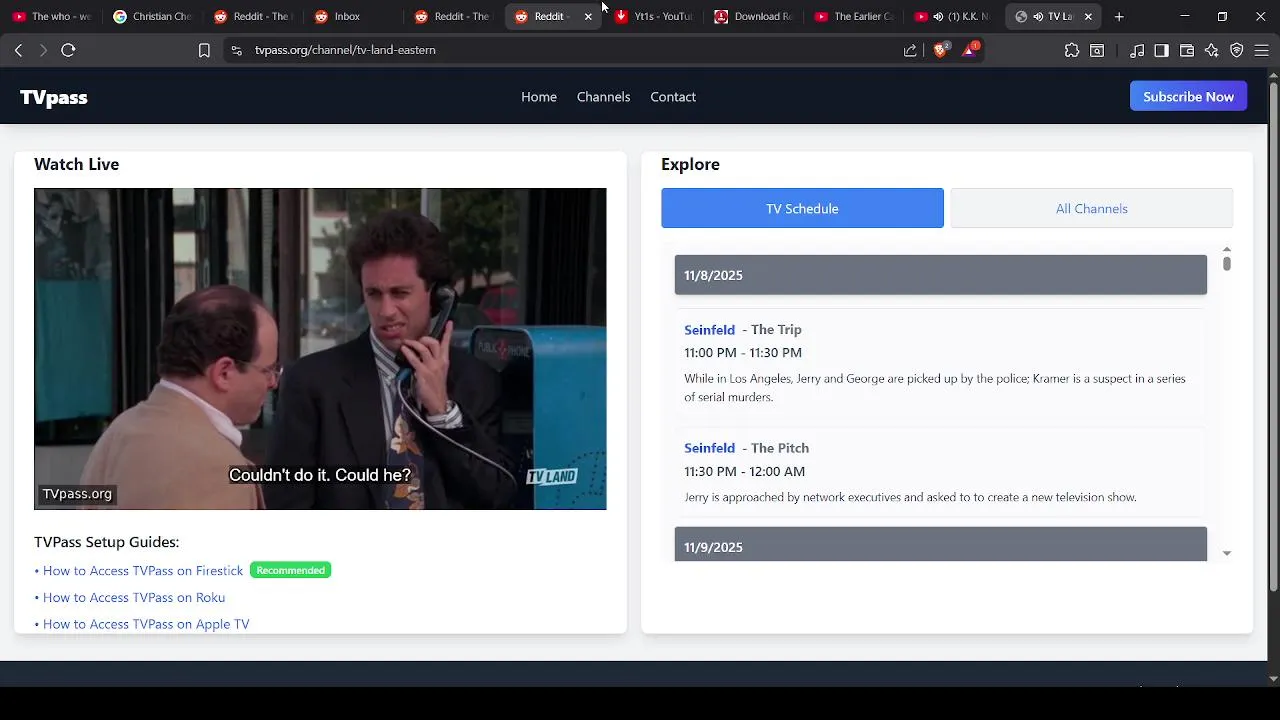
Task: Go back to the previous page
Action: coord(18,50)
